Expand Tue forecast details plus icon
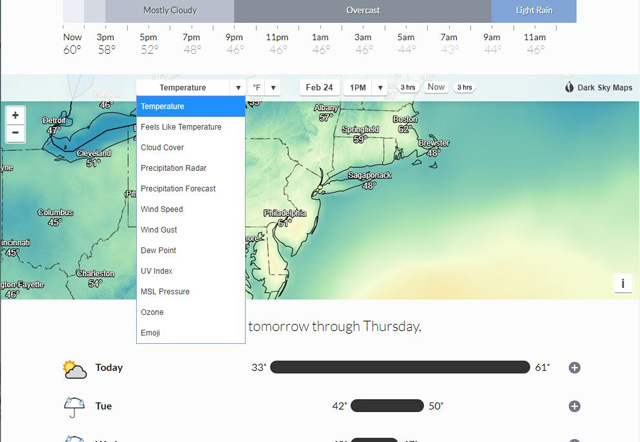This screenshot has width=640, height=442. (x=574, y=406)
